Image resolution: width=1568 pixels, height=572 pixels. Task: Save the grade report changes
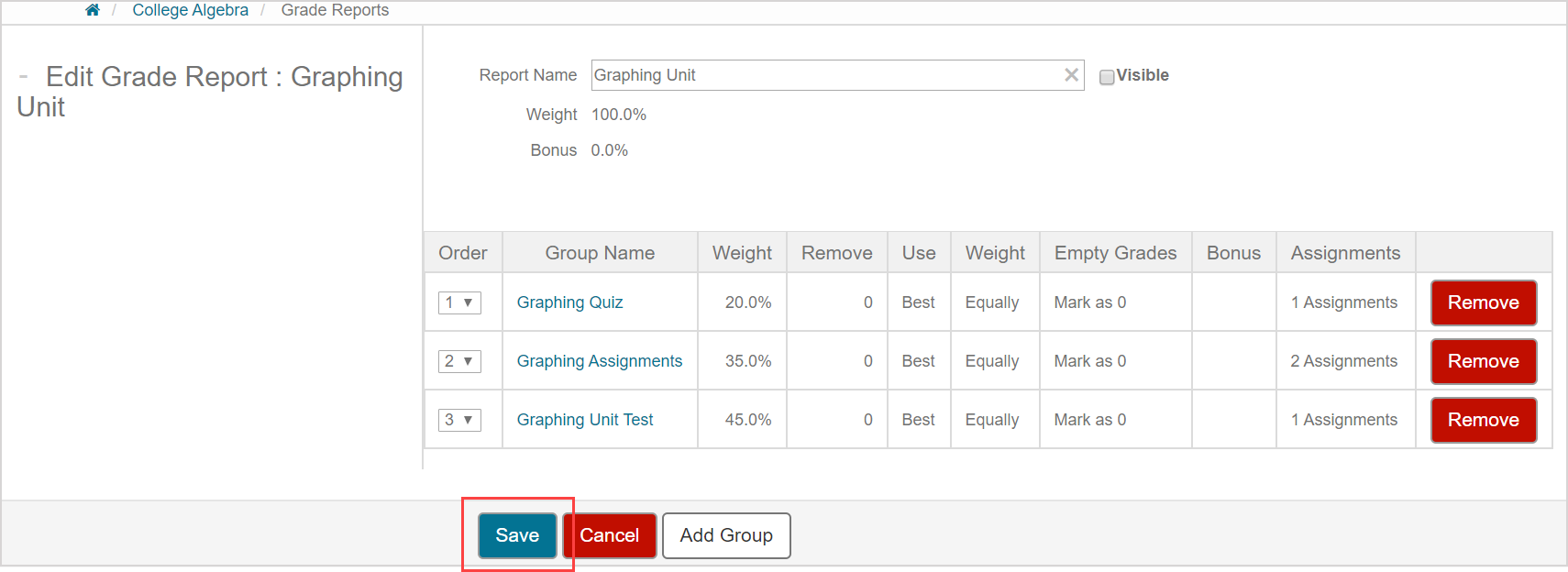pos(517,535)
